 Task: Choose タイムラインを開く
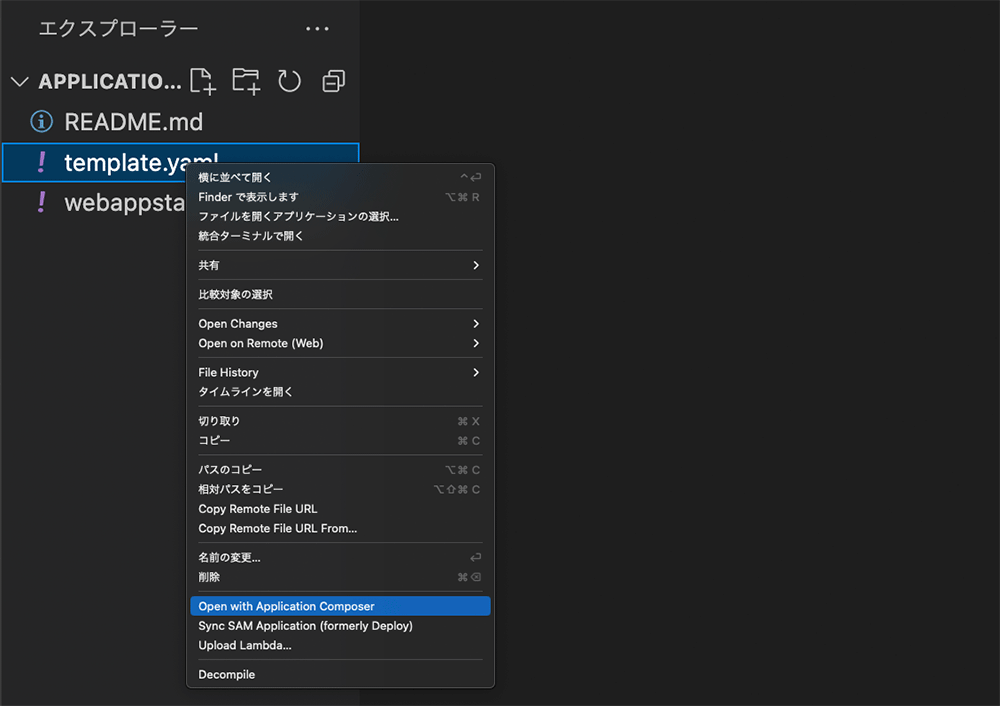[x=340, y=392]
